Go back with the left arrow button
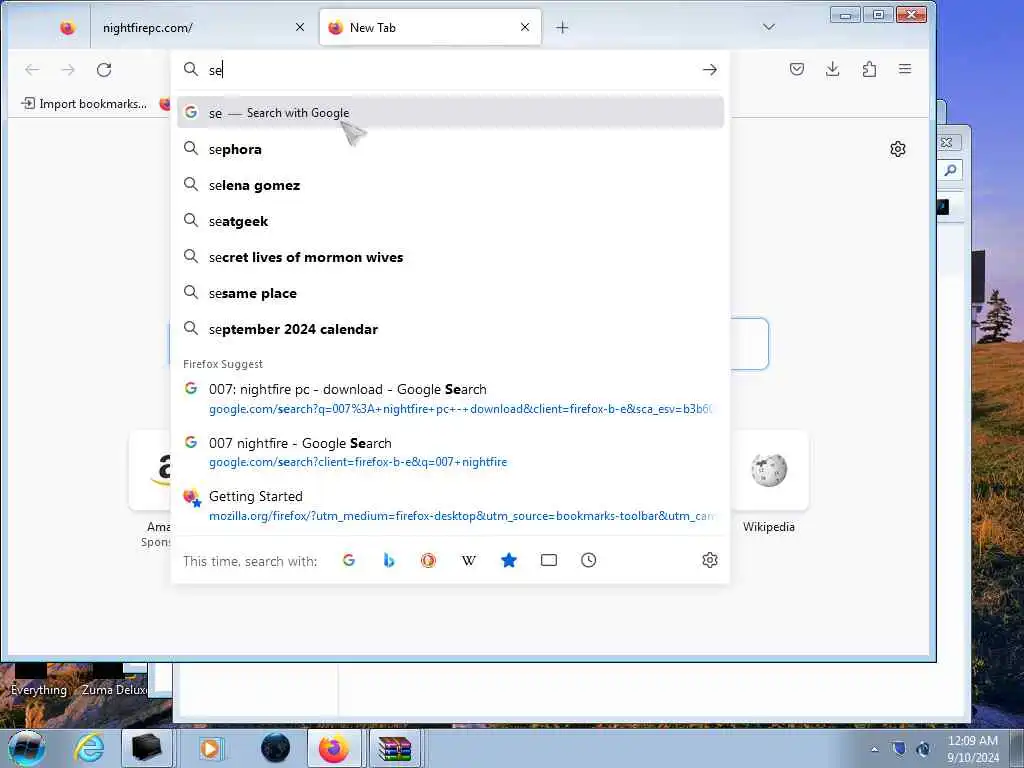The width and height of the screenshot is (1024, 768). tap(32, 70)
